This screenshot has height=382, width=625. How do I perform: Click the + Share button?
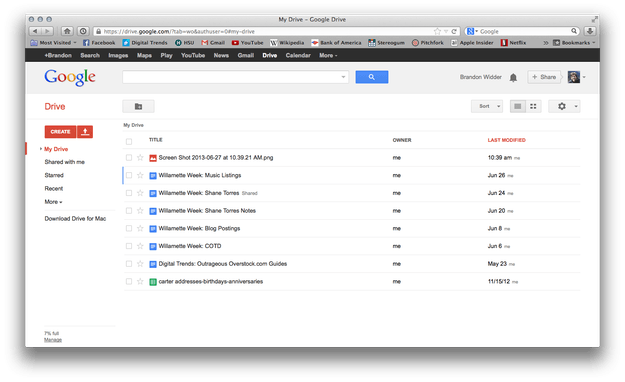click(x=544, y=77)
